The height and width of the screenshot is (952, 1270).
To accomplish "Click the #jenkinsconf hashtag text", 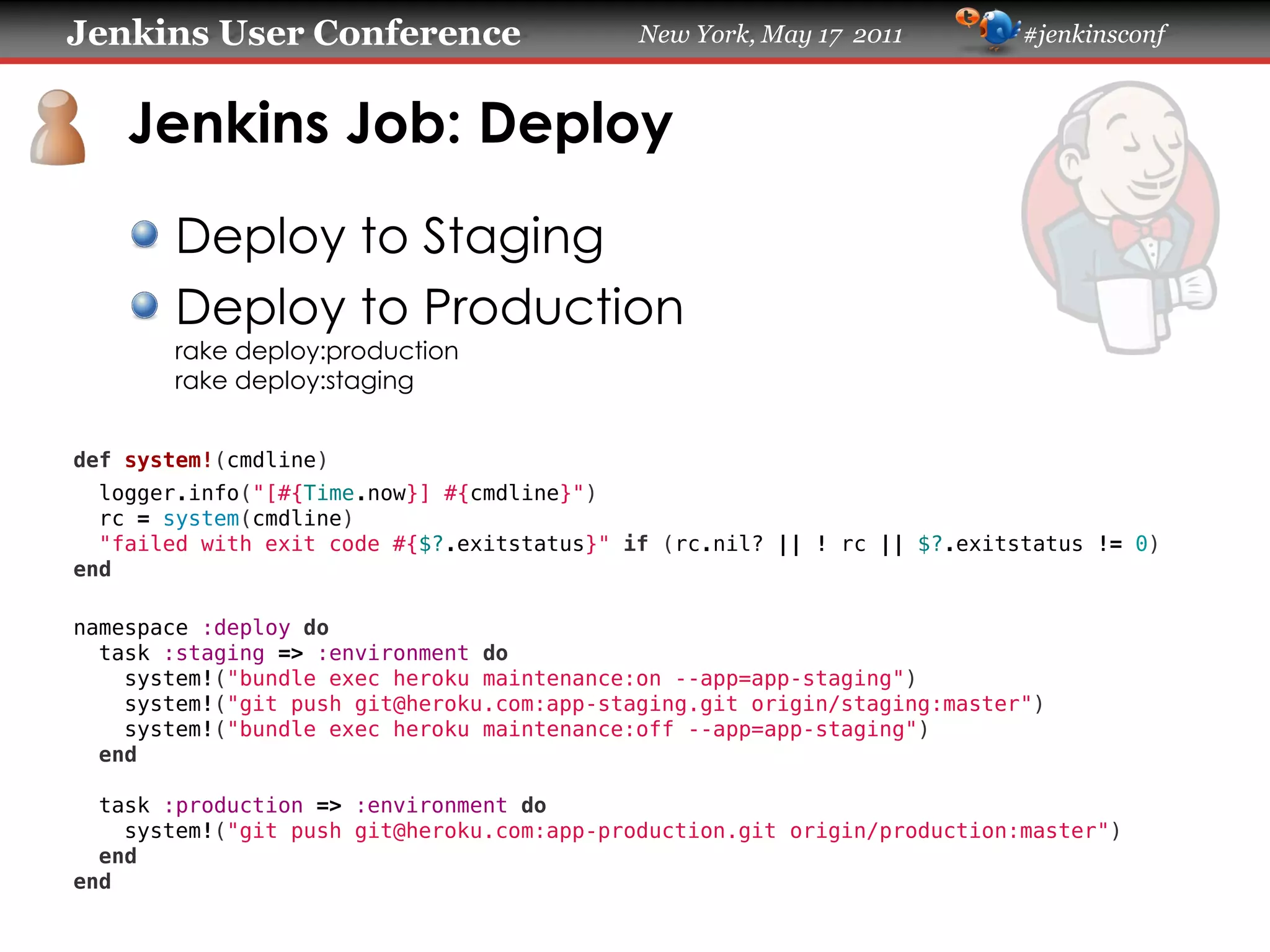I will click(1095, 34).
